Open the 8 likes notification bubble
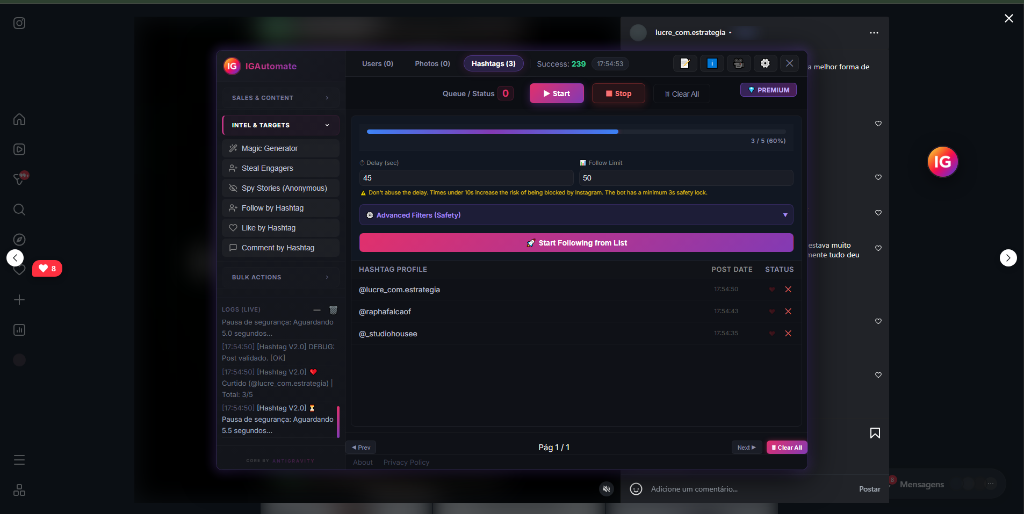 pos(47,268)
